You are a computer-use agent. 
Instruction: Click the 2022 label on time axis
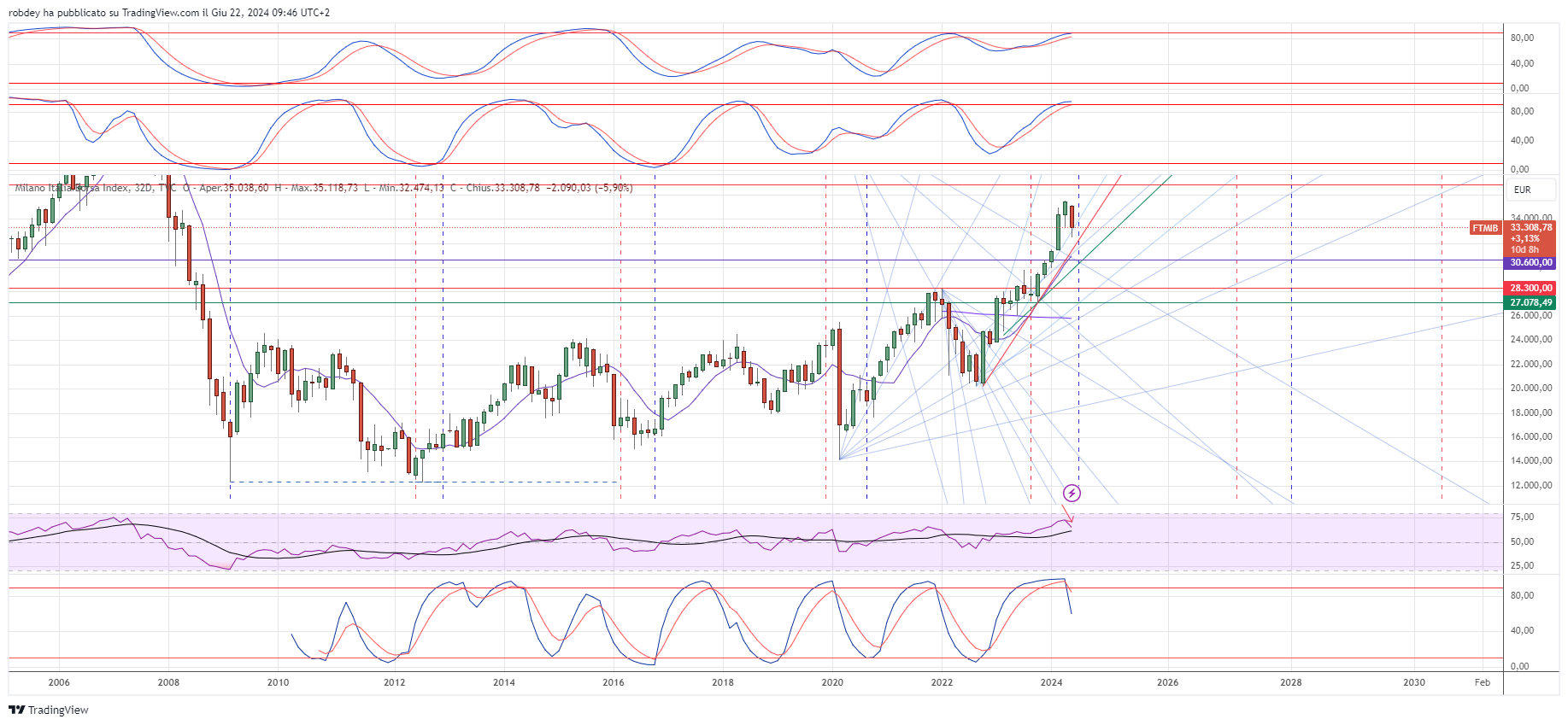(x=942, y=682)
